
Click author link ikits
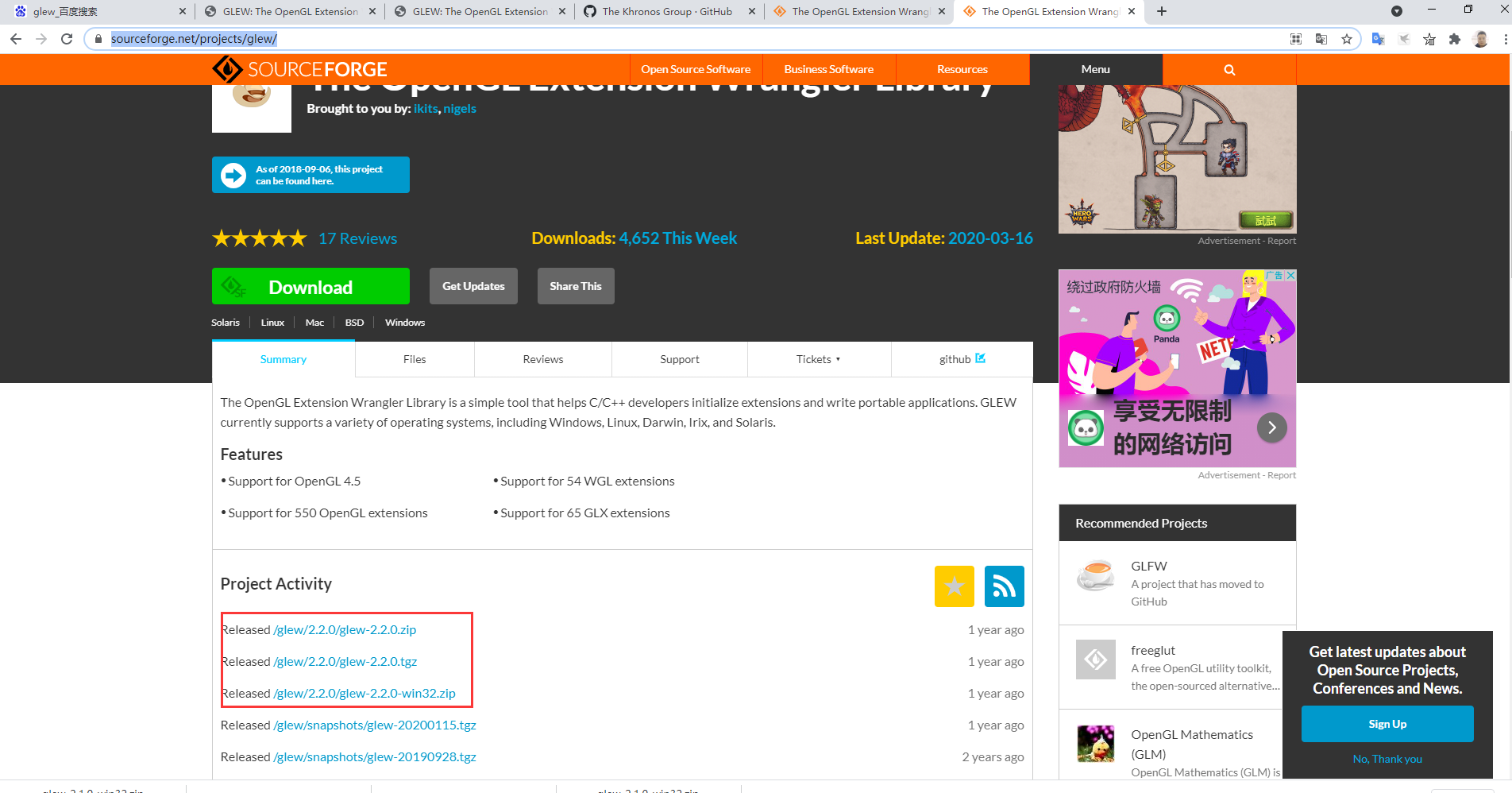click(x=426, y=109)
